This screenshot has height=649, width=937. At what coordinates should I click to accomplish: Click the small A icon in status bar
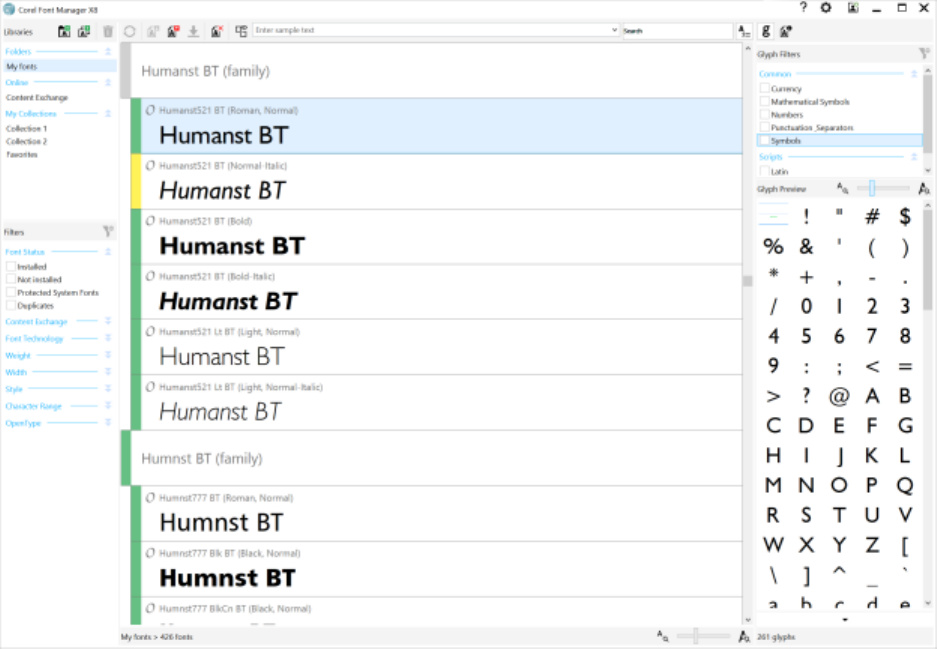click(663, 636)
